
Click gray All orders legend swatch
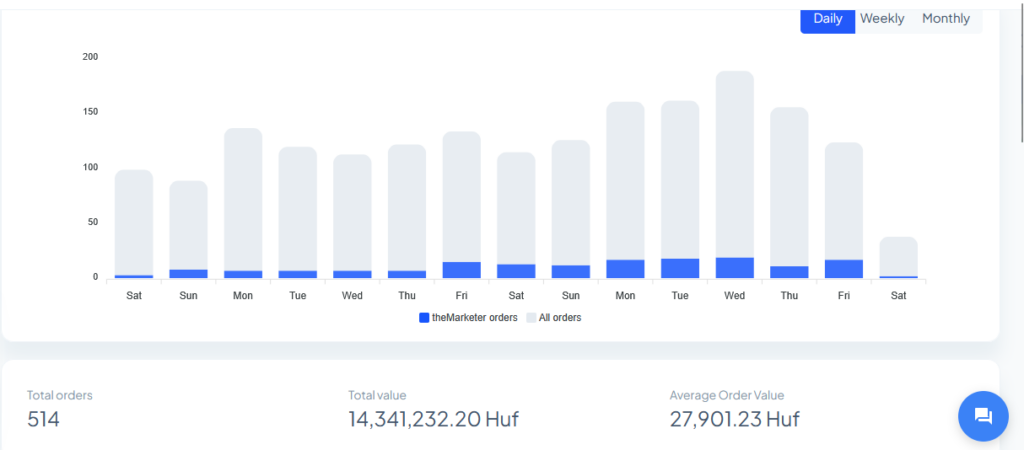531,318
